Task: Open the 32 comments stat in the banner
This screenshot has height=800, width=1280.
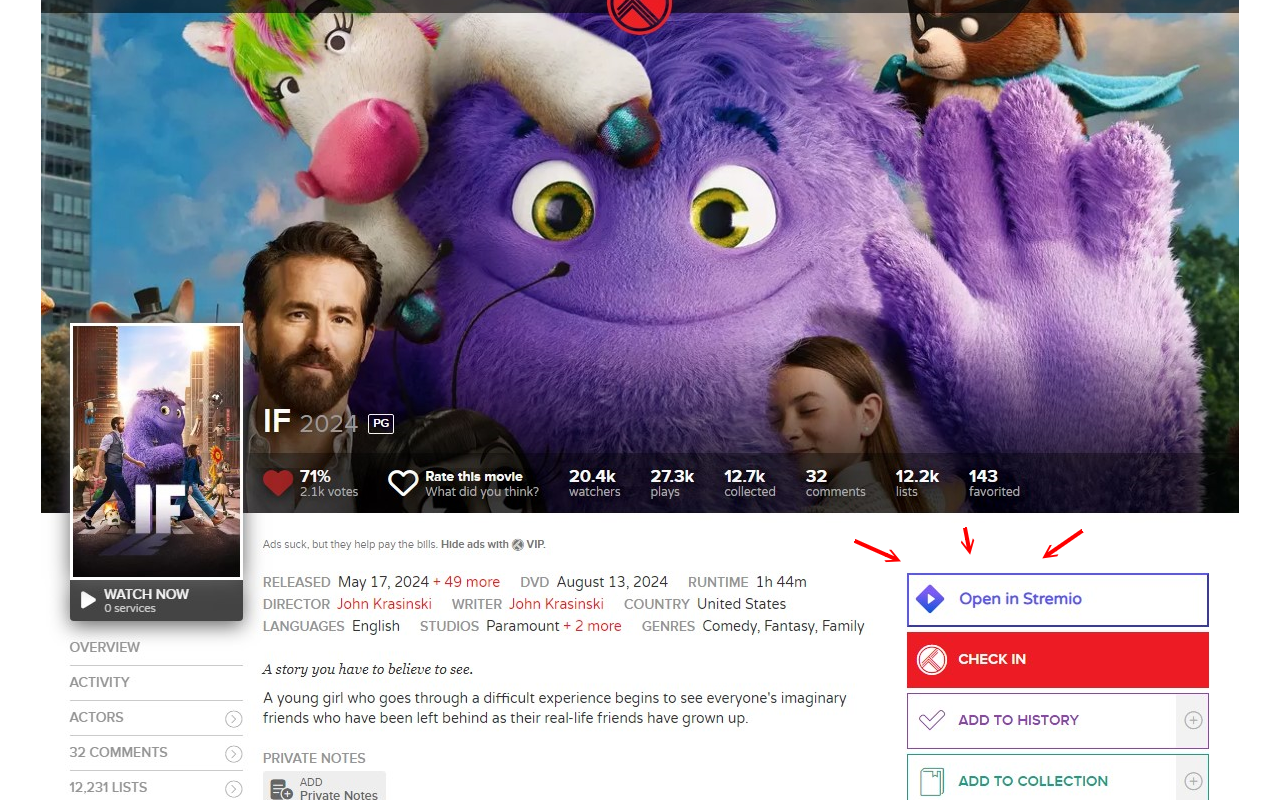Action: 835,483
